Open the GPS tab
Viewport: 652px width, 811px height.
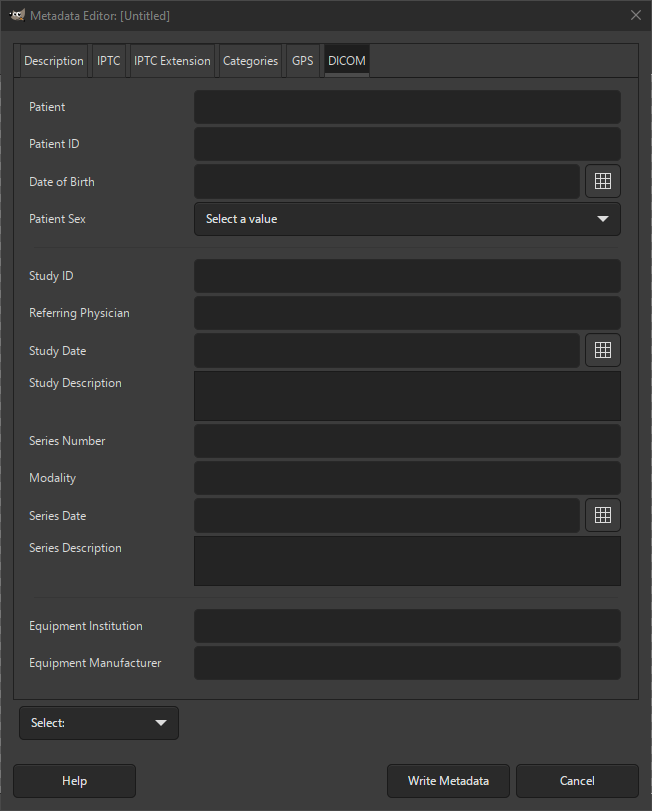pos(302,61)
